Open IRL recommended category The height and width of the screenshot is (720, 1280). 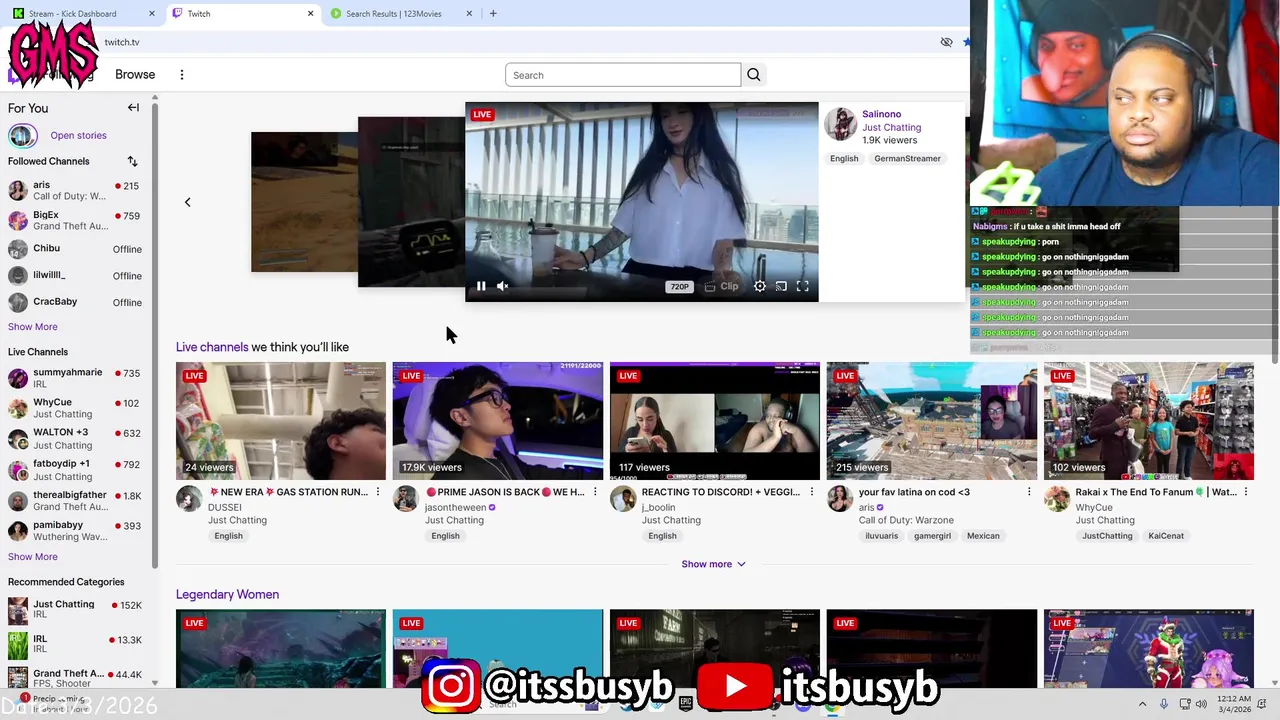[75, 643]
